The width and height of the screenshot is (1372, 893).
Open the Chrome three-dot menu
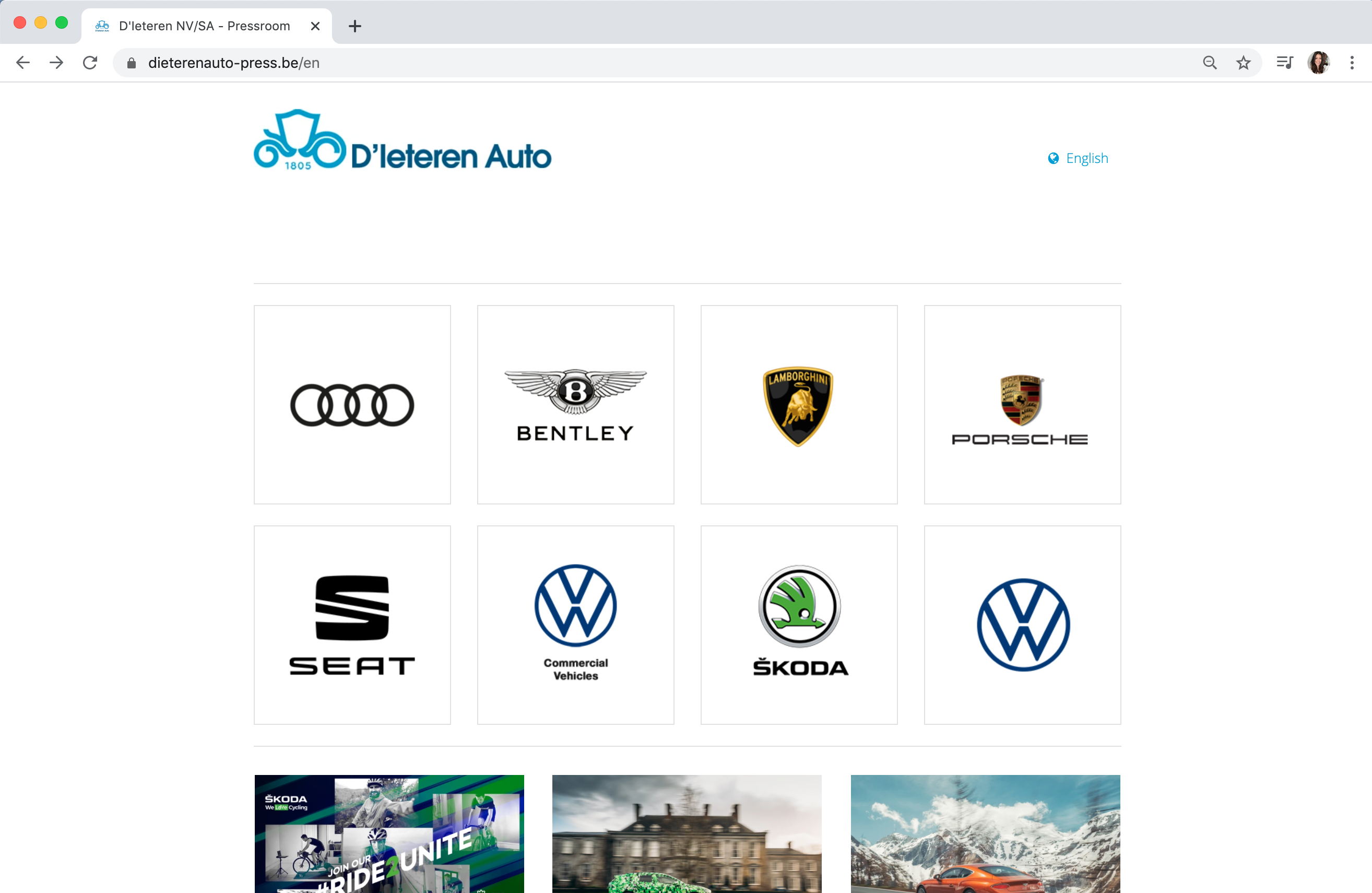point(1352,62)
